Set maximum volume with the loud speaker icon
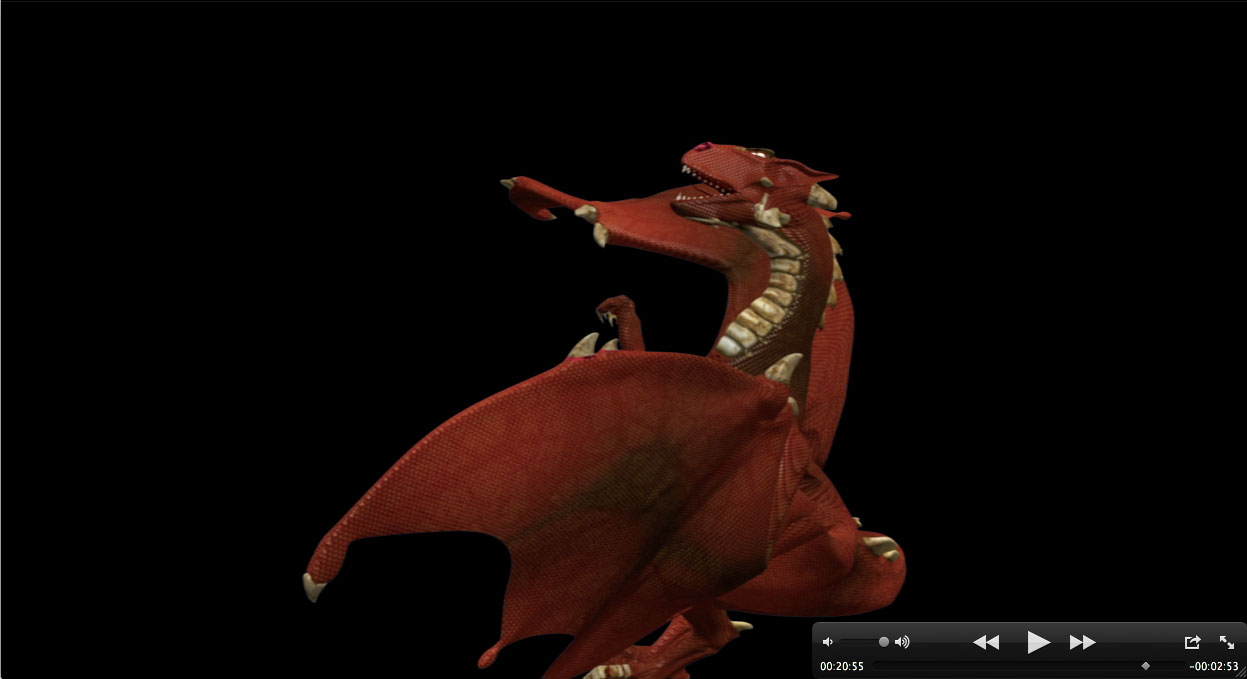The width and height of the screenshot is (1247, 679). [x=902, y=642]
